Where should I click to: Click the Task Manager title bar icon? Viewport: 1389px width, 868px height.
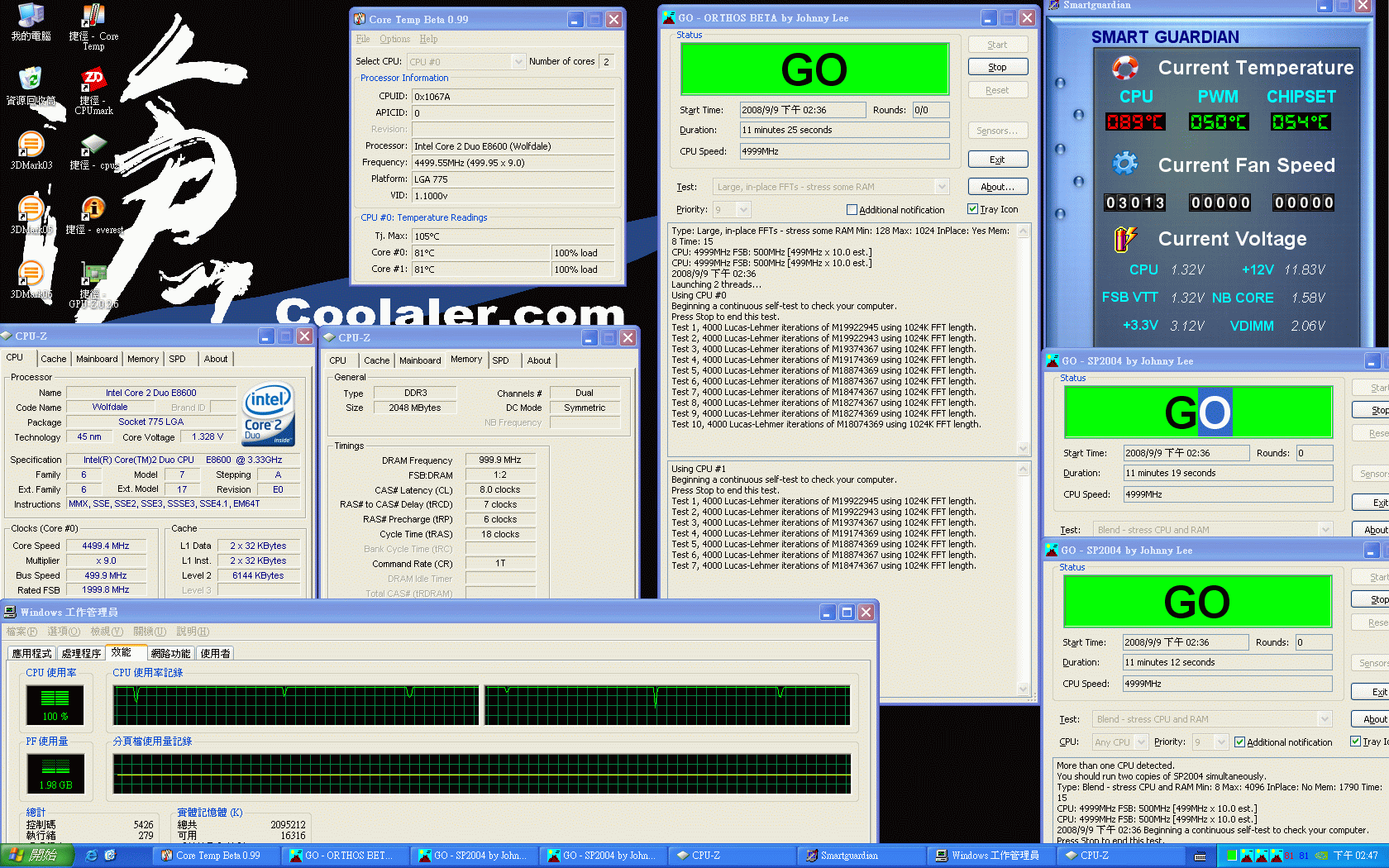coord(10,612)
